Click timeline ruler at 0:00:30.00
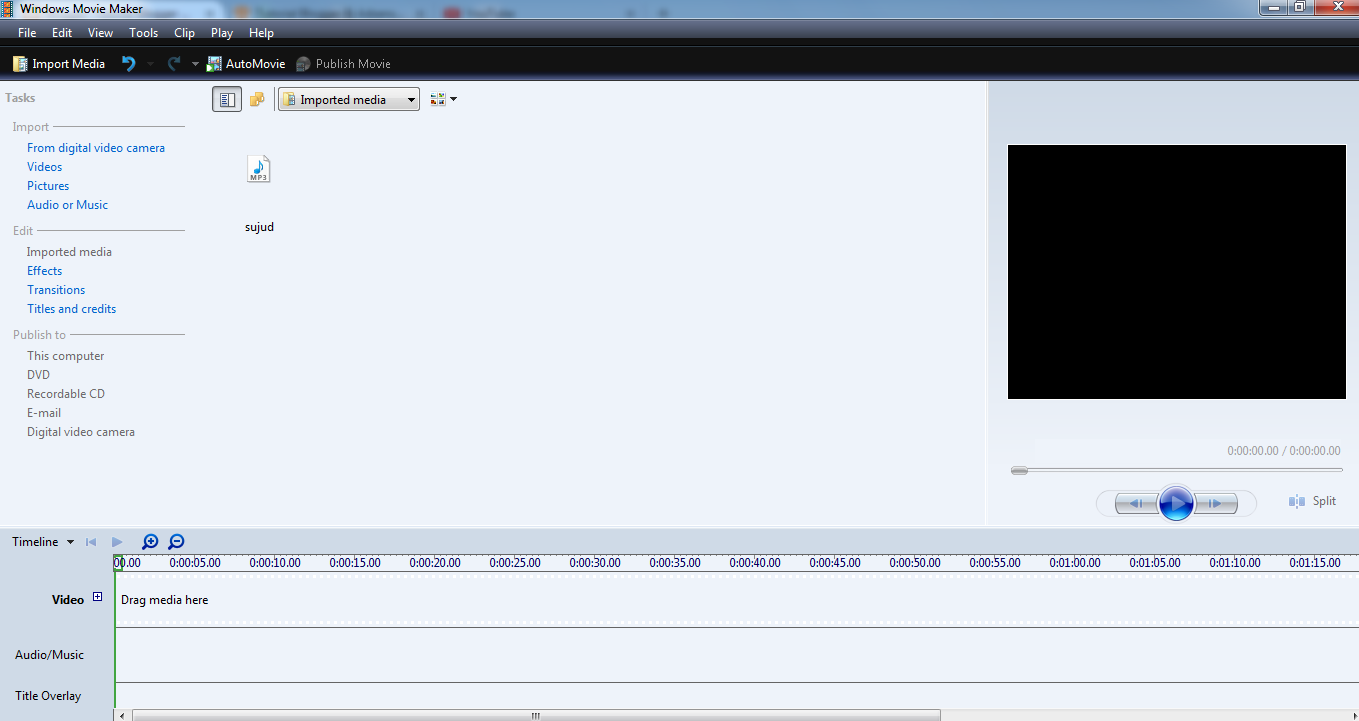The height and width of the screenshot is (721, 1359). point(595,563)
